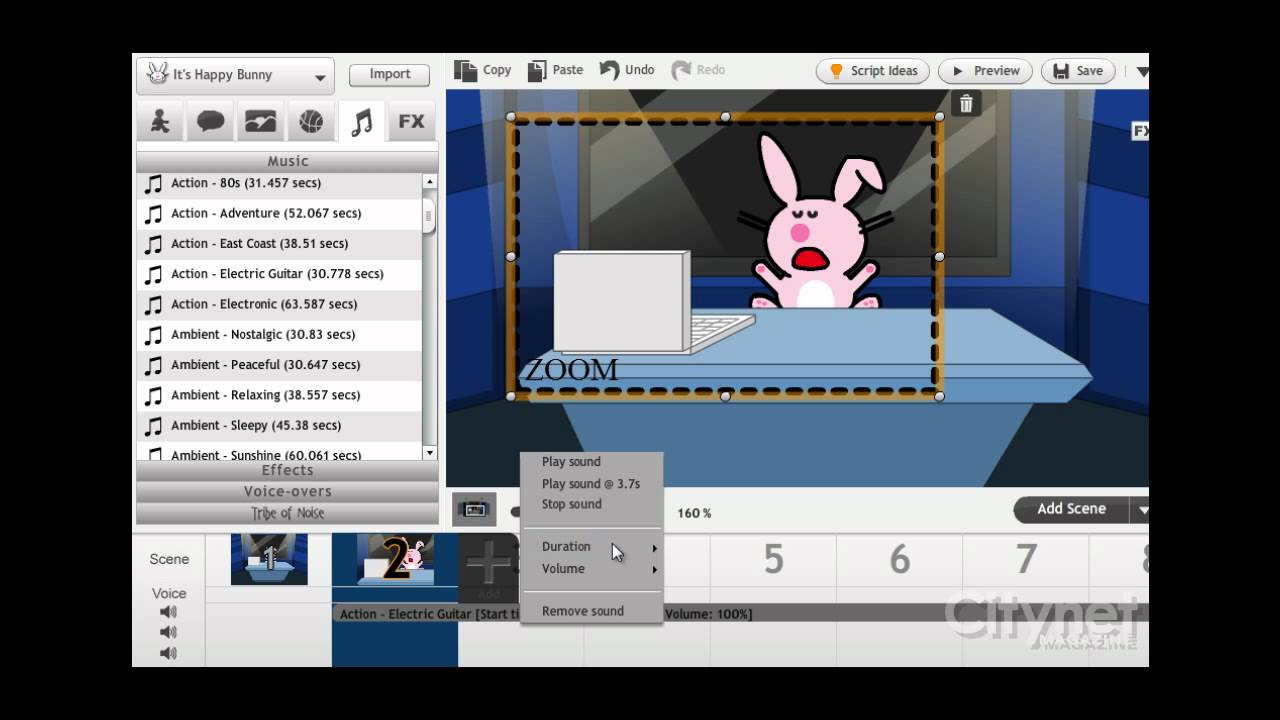The height and width of the screenshot is (720, 1280).
Task: Click the Add Scene button
Action: pyautogui.click(x=1070, y=509)
